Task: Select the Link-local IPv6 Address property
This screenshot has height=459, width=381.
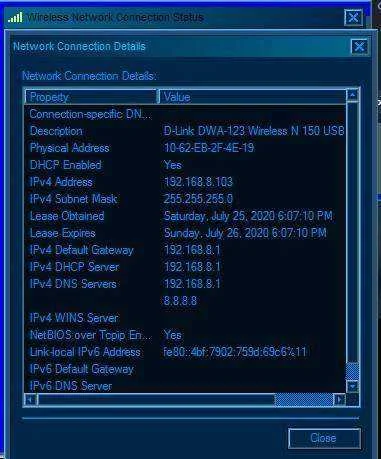Action: [x=85, y=352]
